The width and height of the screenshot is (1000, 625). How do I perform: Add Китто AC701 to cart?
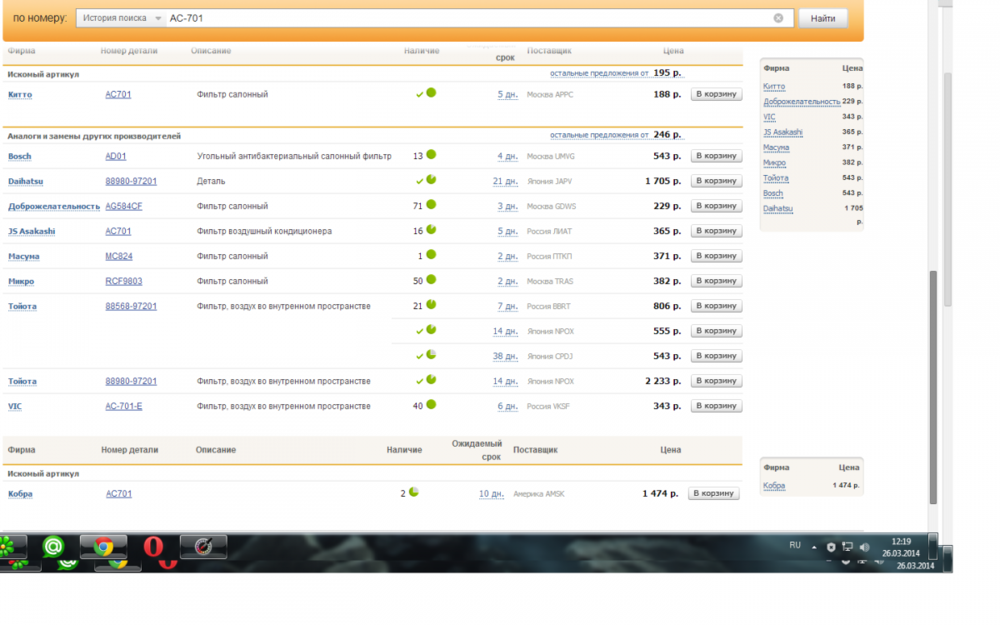716,94
